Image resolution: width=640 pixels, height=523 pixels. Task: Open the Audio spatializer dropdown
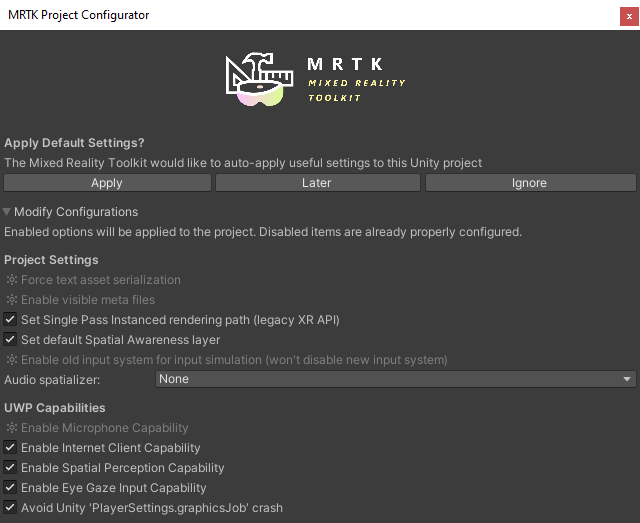[x=396, y=379]
